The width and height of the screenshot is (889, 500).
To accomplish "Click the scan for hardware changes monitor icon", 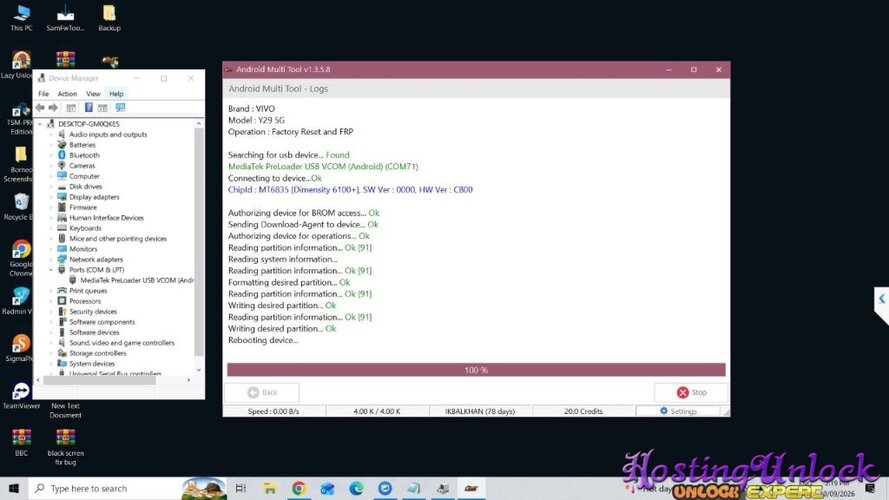I will click(120, 107).
